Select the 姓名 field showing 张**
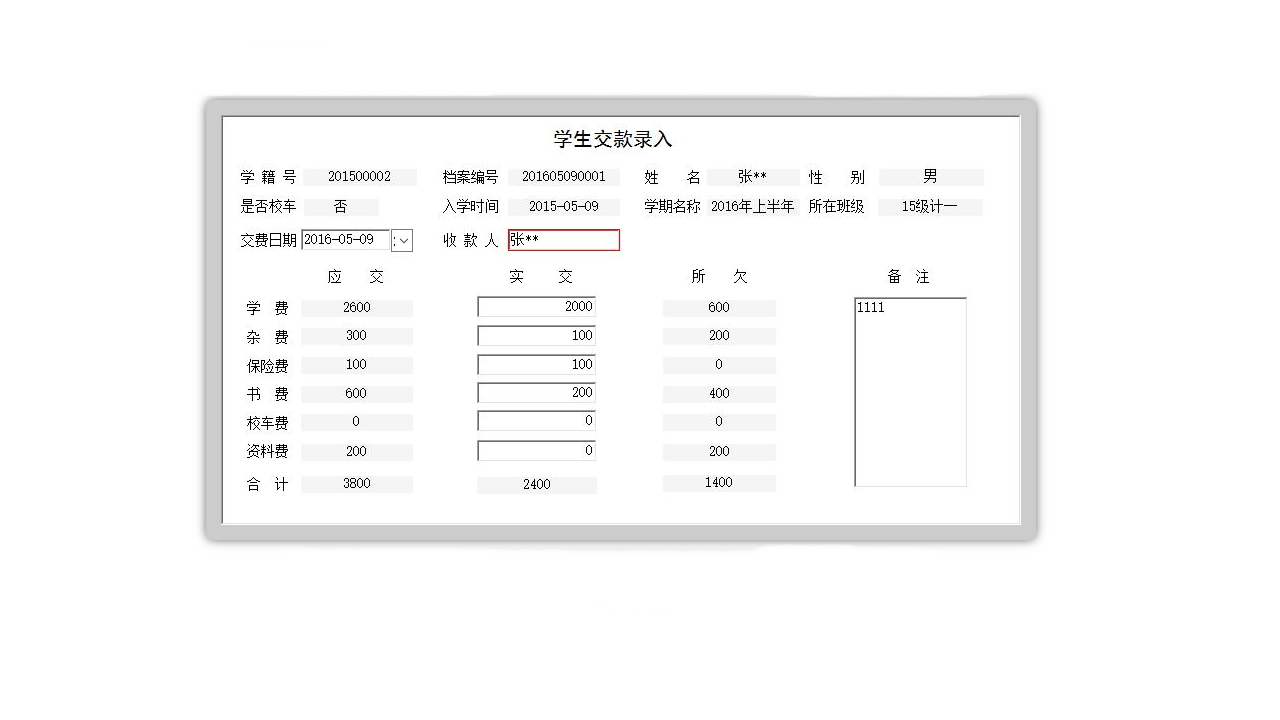 (x=753, y=177)
